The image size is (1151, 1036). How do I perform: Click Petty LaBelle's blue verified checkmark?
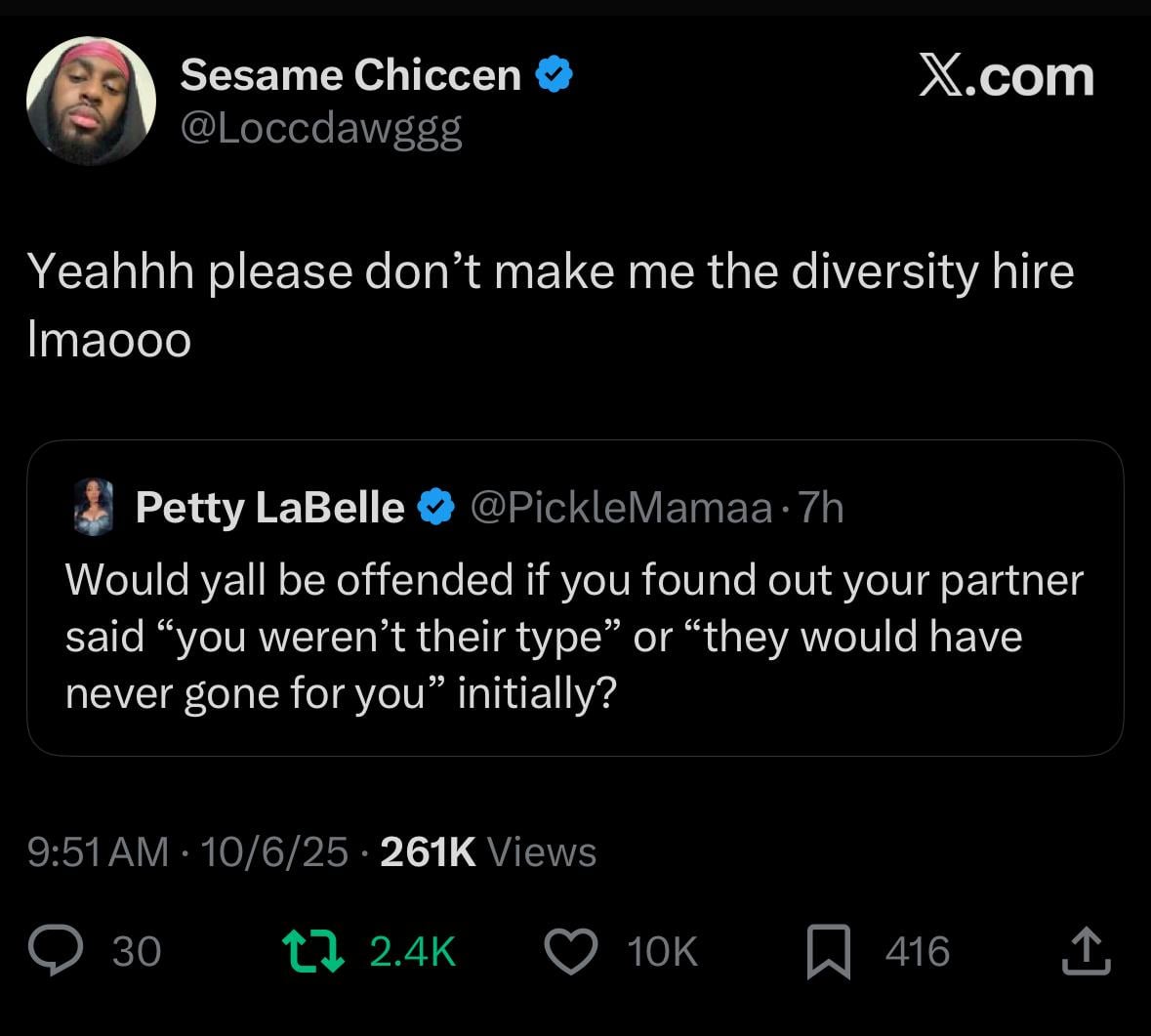coord(435,507)
